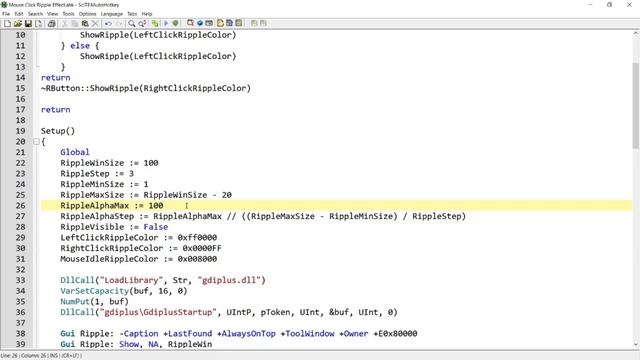This screenshot has width=640, height=360.
Task: Click line number 33 in margin
Action: pyautogui.click(x=20, y=280)
